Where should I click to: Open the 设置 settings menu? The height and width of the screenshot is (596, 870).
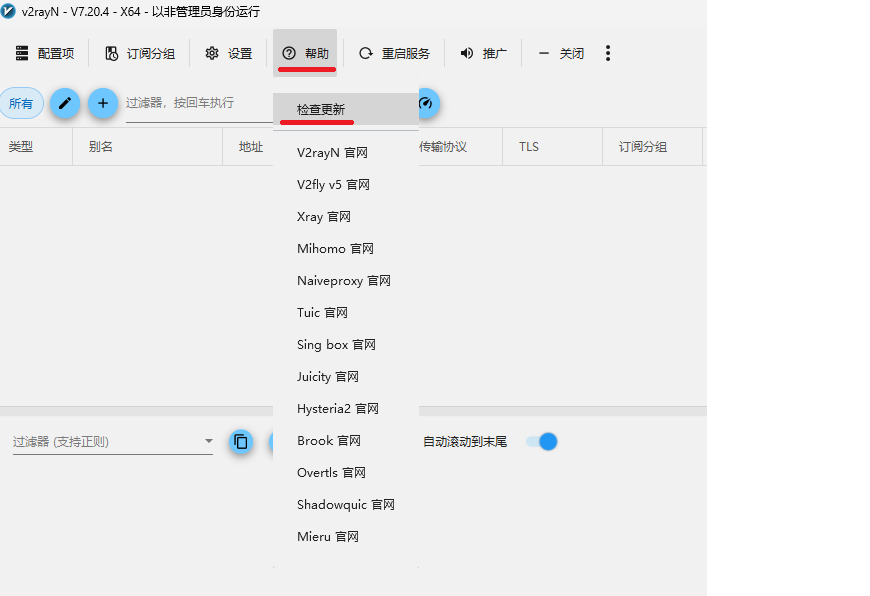coord(229,53)
